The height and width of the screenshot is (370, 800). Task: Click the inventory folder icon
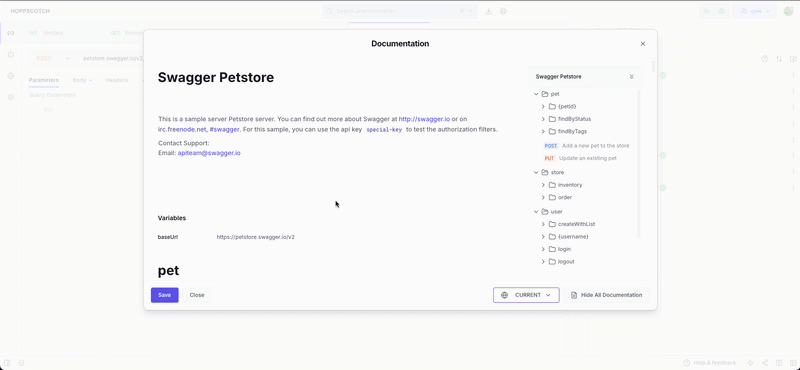point(552,185)
